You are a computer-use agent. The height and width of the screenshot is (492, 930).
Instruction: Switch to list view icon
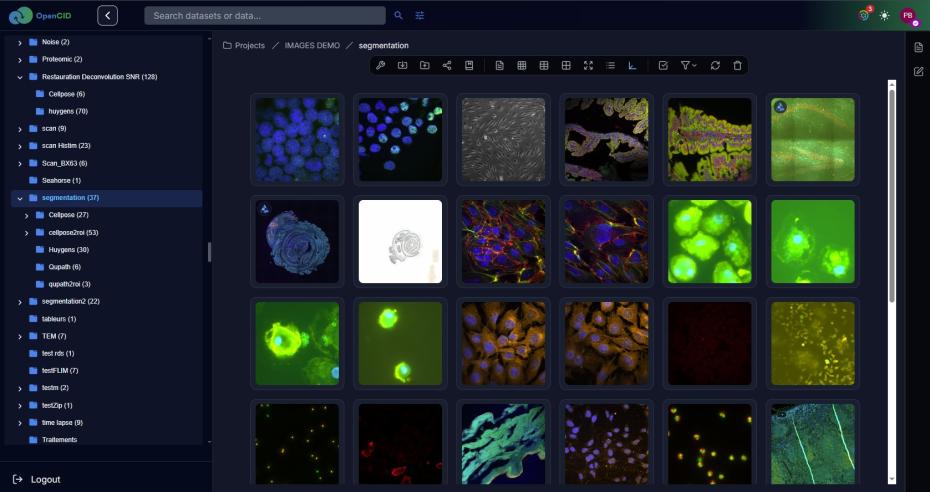(x=610, y=65)
